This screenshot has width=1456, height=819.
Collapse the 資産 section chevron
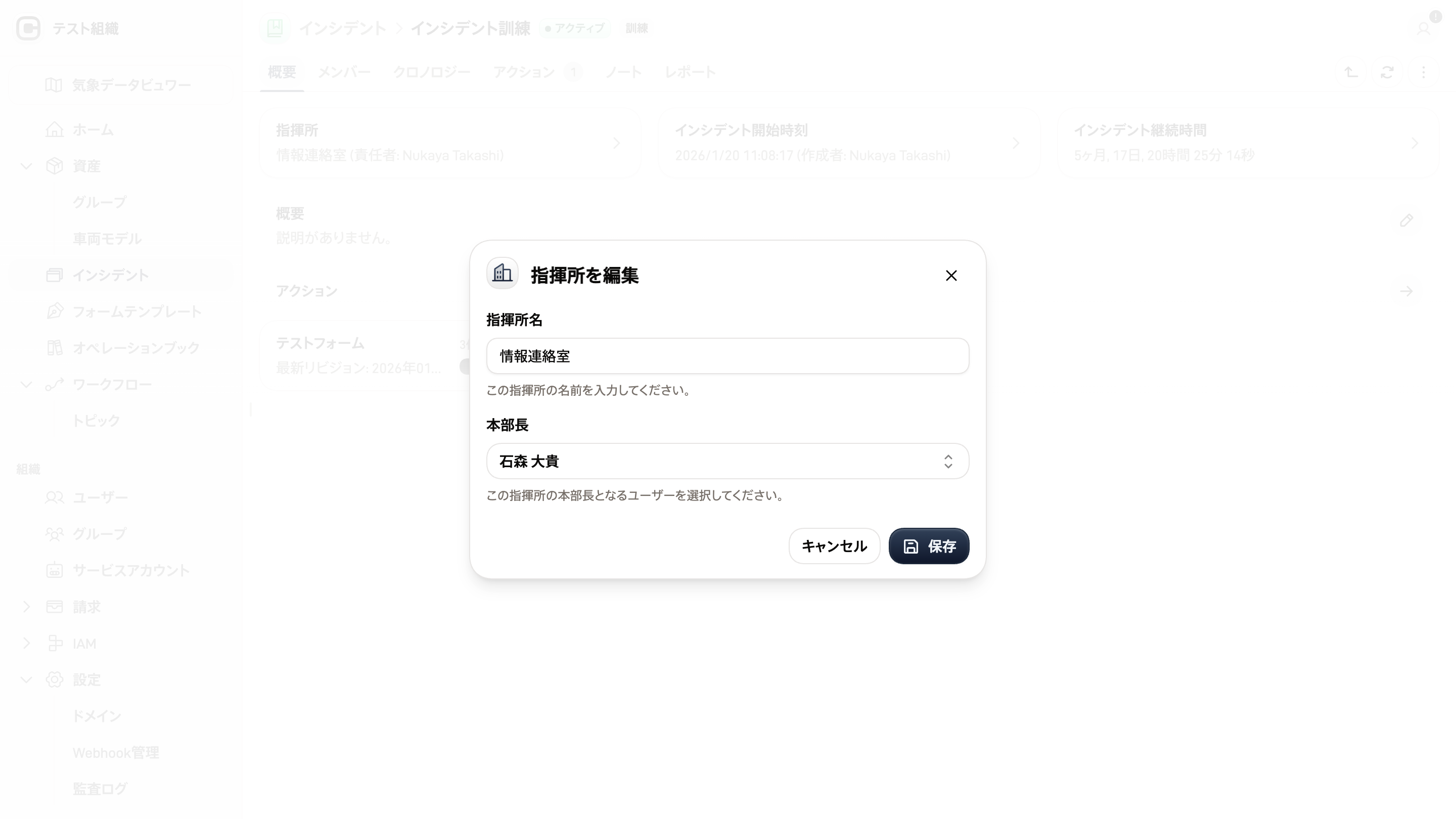pyautogui.click(x=26, y=166)
